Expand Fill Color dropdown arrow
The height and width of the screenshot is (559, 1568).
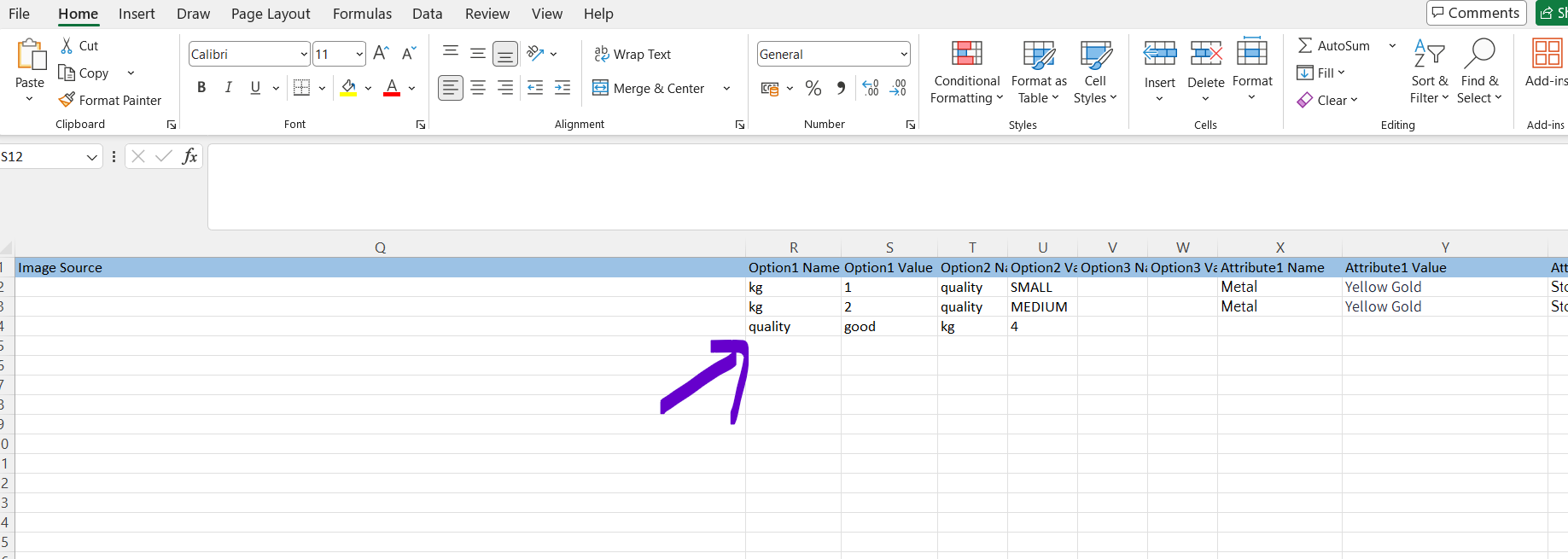tap(368, 88)
